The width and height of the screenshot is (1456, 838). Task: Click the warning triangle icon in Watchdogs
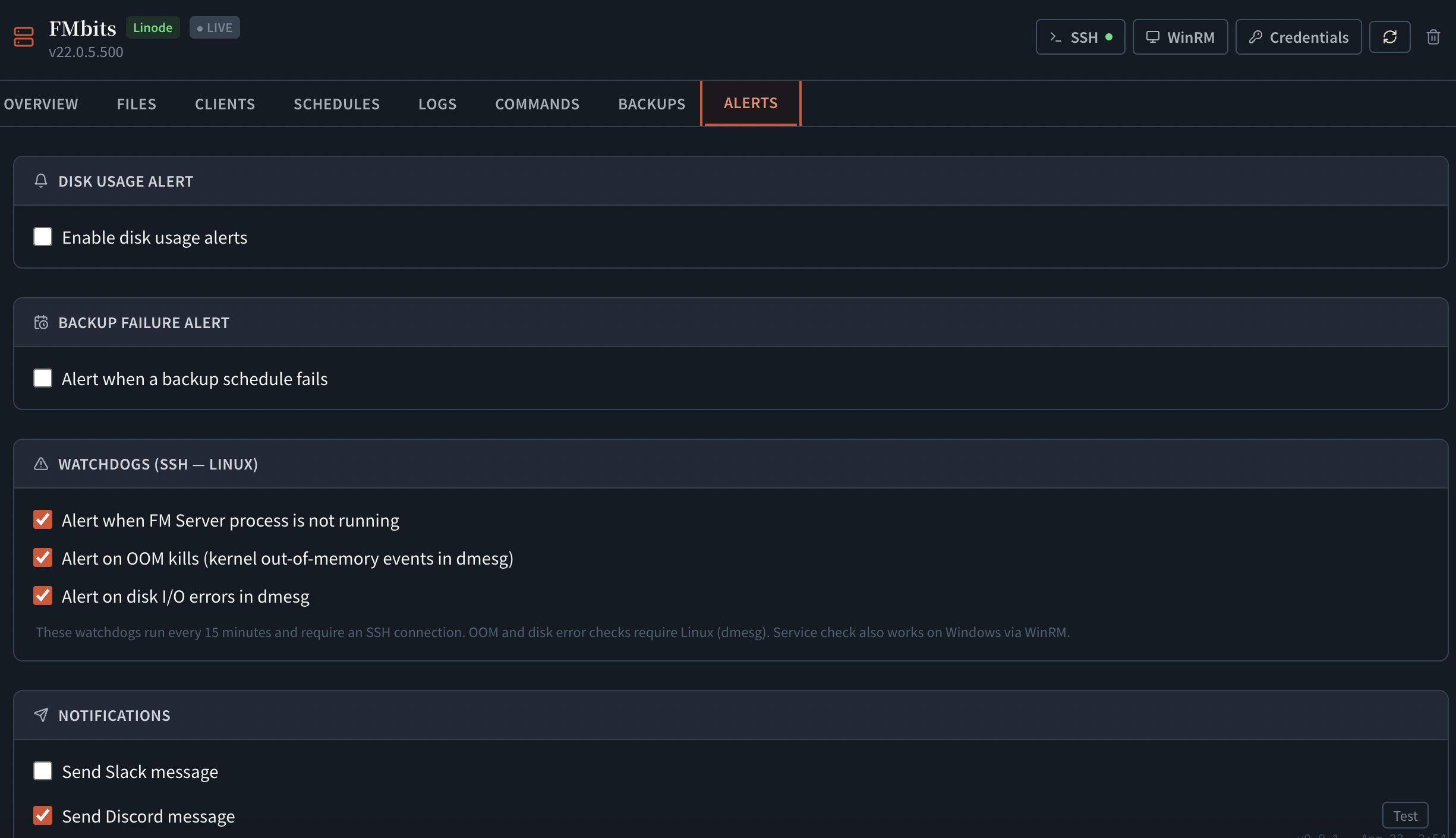(41, 464)
